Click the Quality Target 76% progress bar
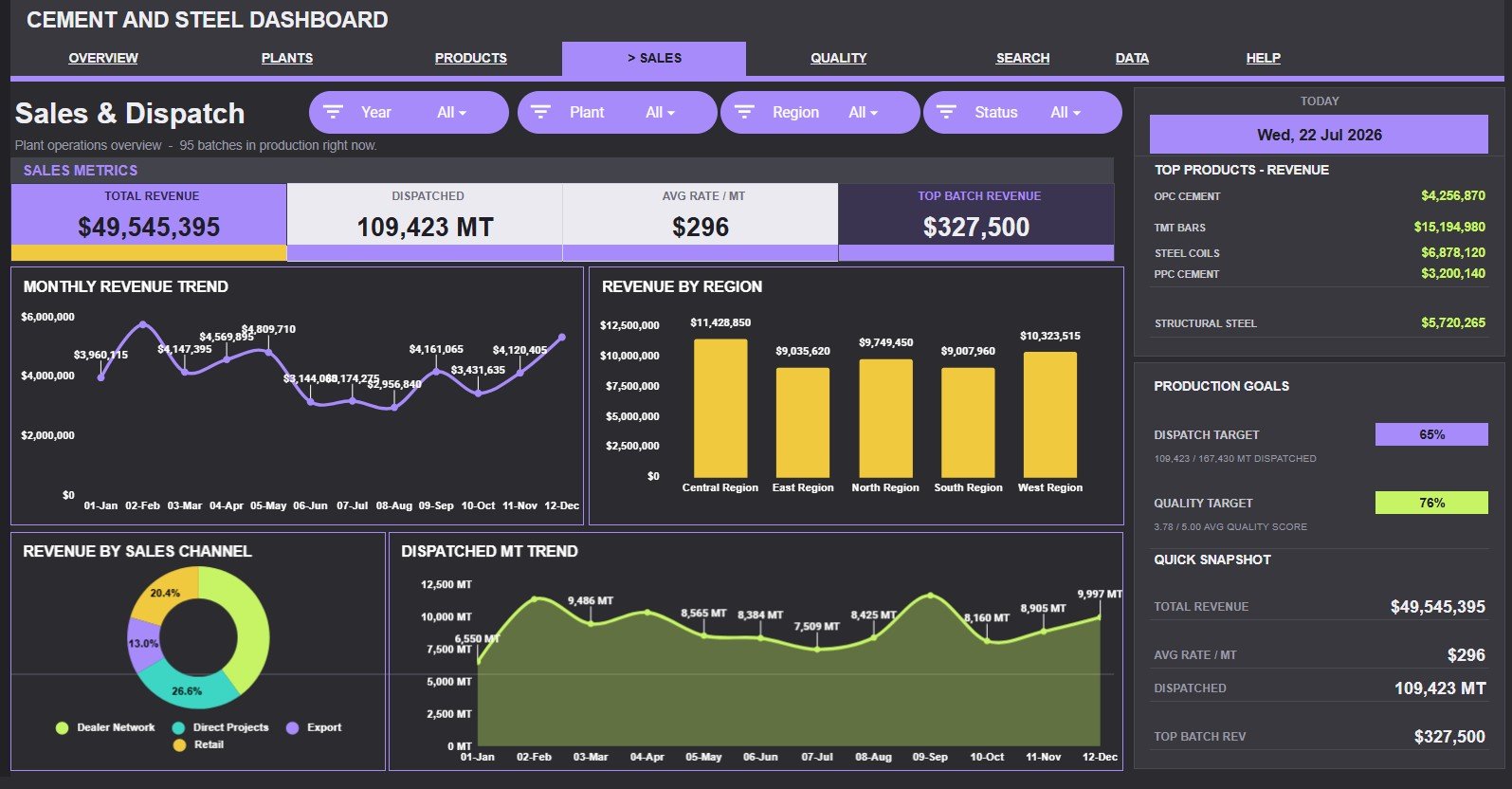Screen dimensions: 1512x789 tap(1431, 503)
